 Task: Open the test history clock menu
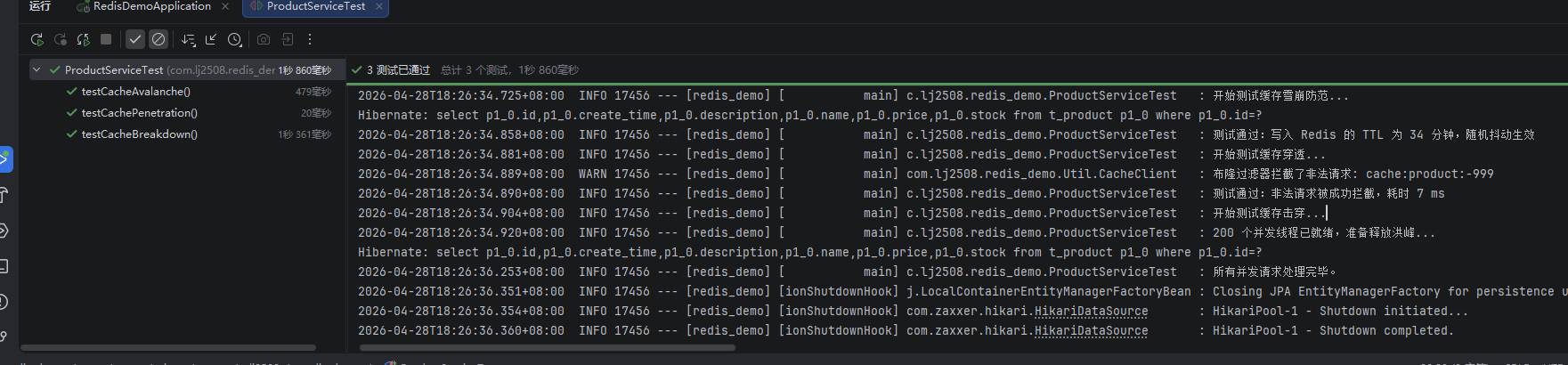234,39
